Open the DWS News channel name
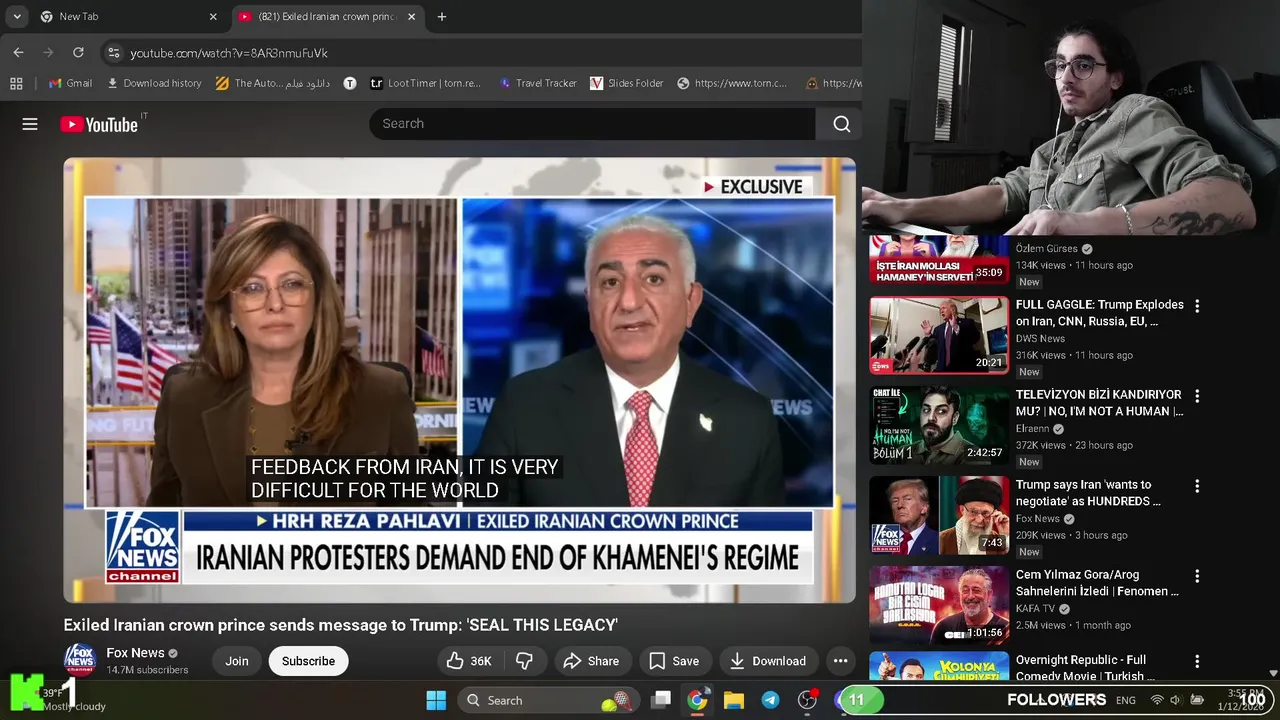 (x=1040, y=339)
